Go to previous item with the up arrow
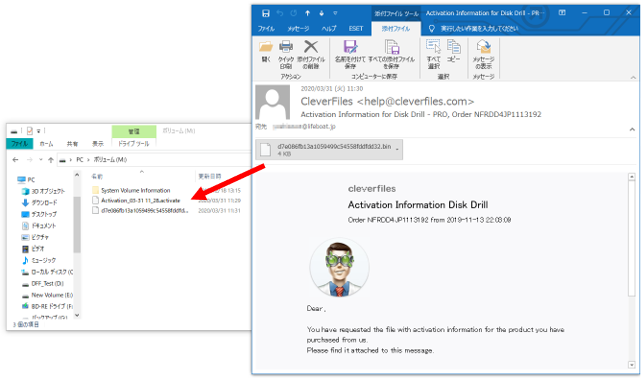Image resolution: width=643 pixels, height=378 pixels. coord(308,13)
